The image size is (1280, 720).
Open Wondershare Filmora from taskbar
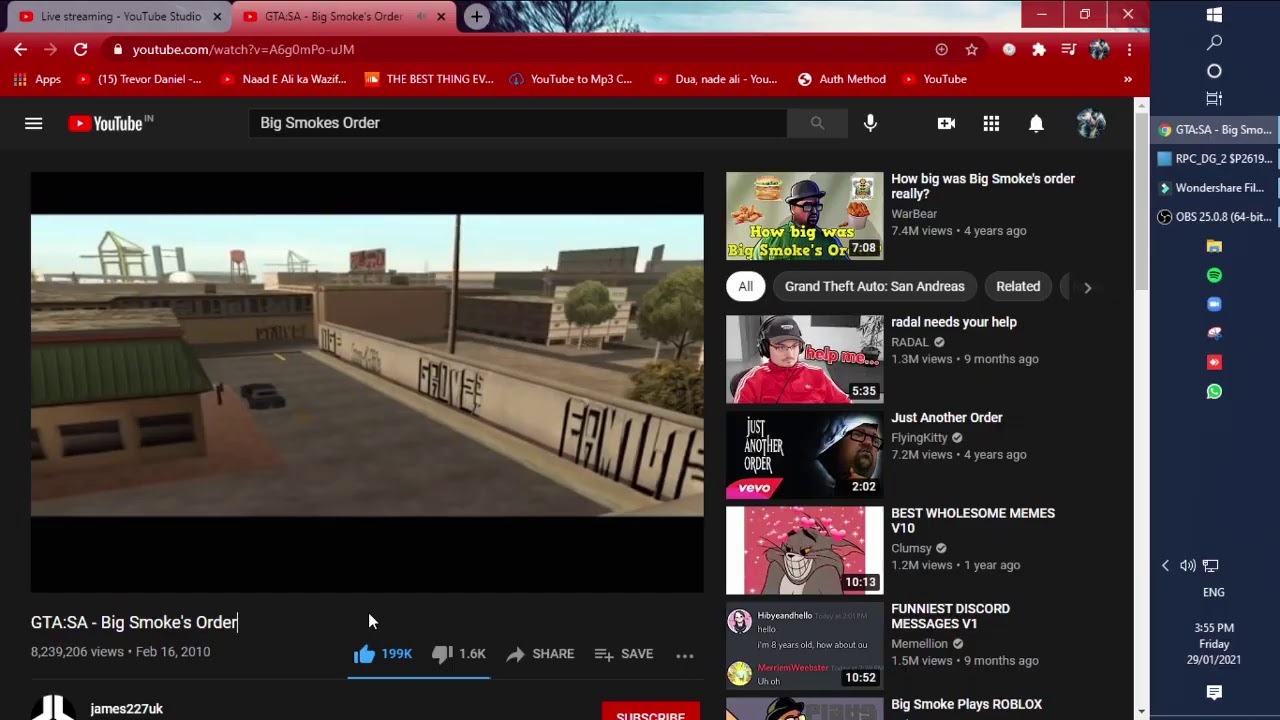1214,188
